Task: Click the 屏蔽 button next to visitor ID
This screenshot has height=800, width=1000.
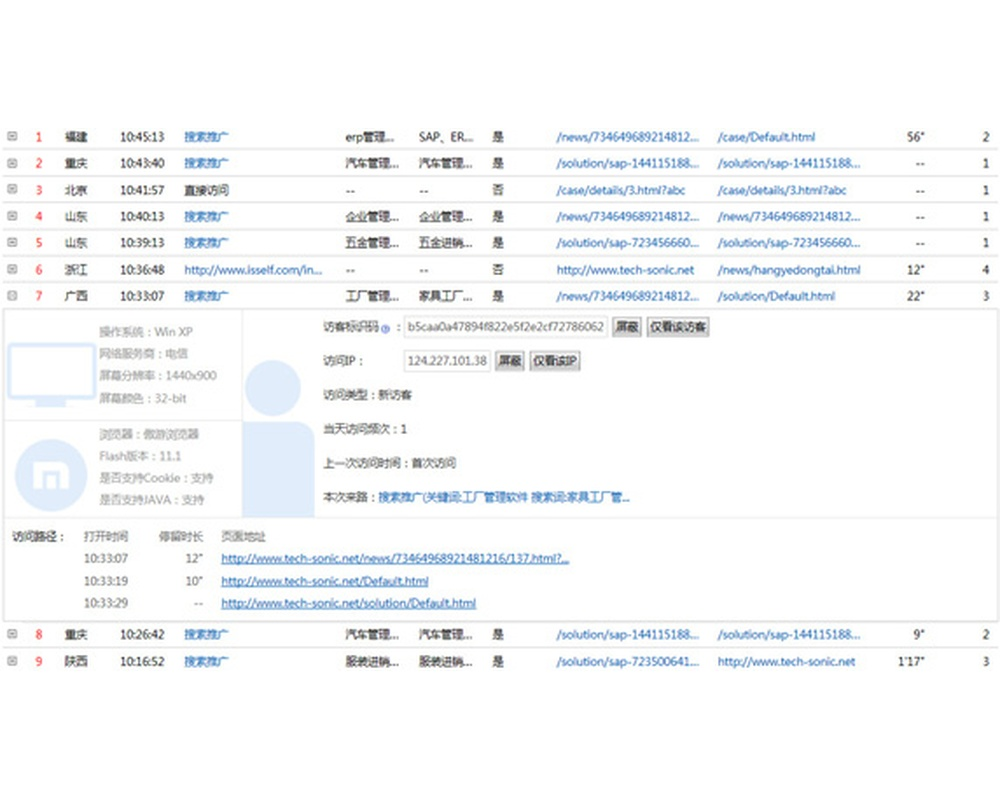Action: tap(627, 327)
